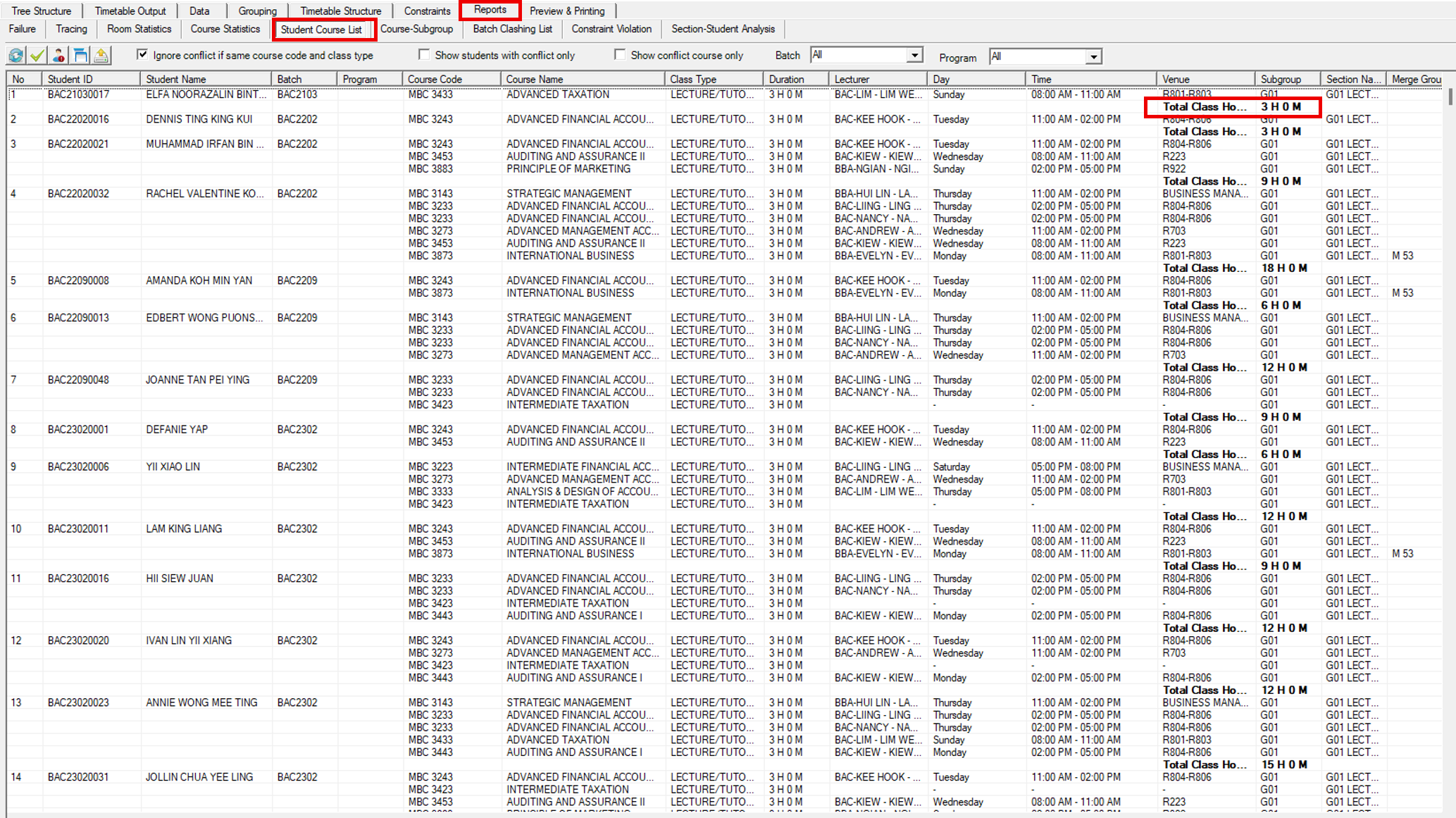This screenshot has height=818, width=1456.
Task: Click the Venue column header
Action: point(1206,79)
